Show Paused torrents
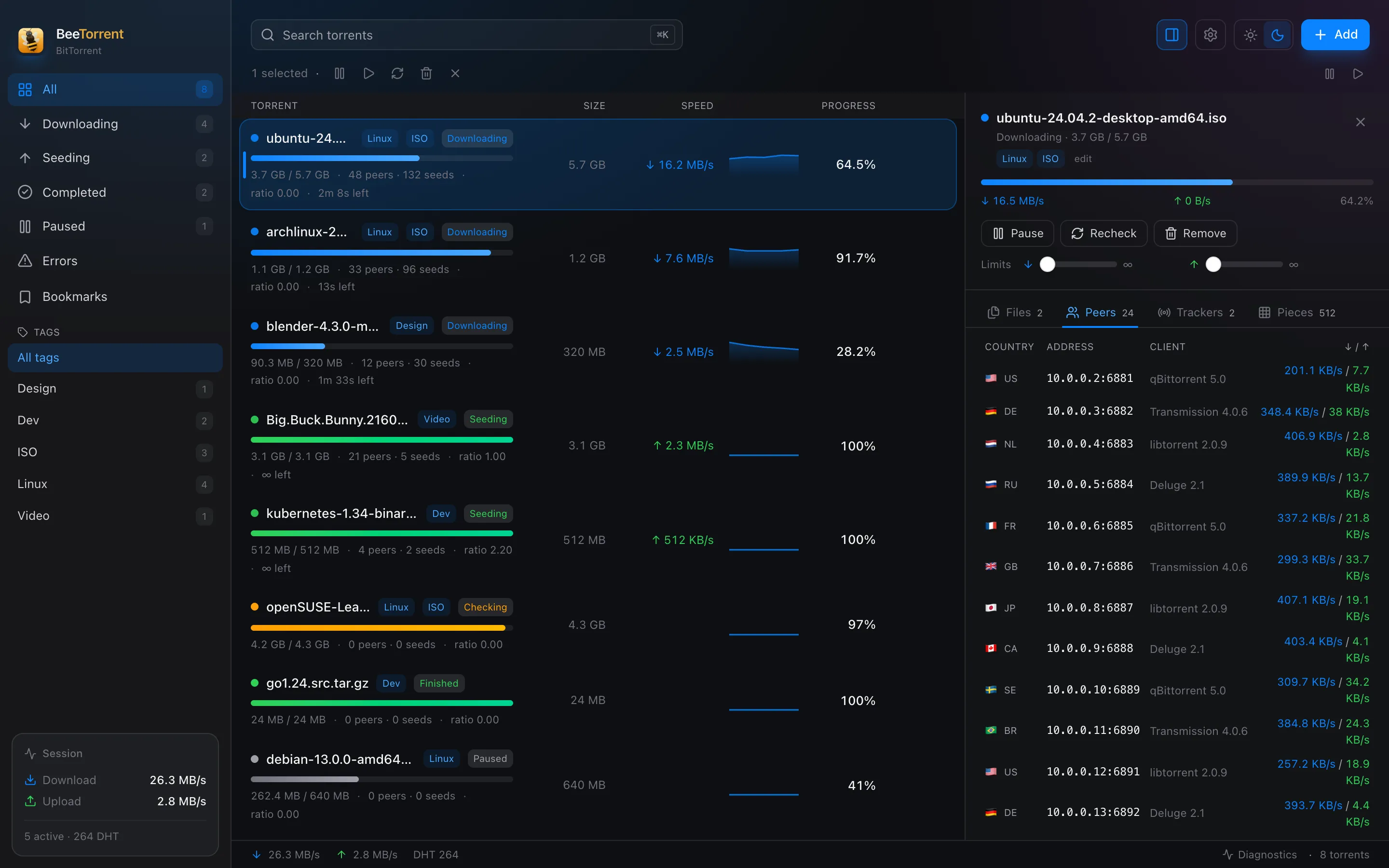The height and width of the screenshot is (868, 1389). [115, 226]
